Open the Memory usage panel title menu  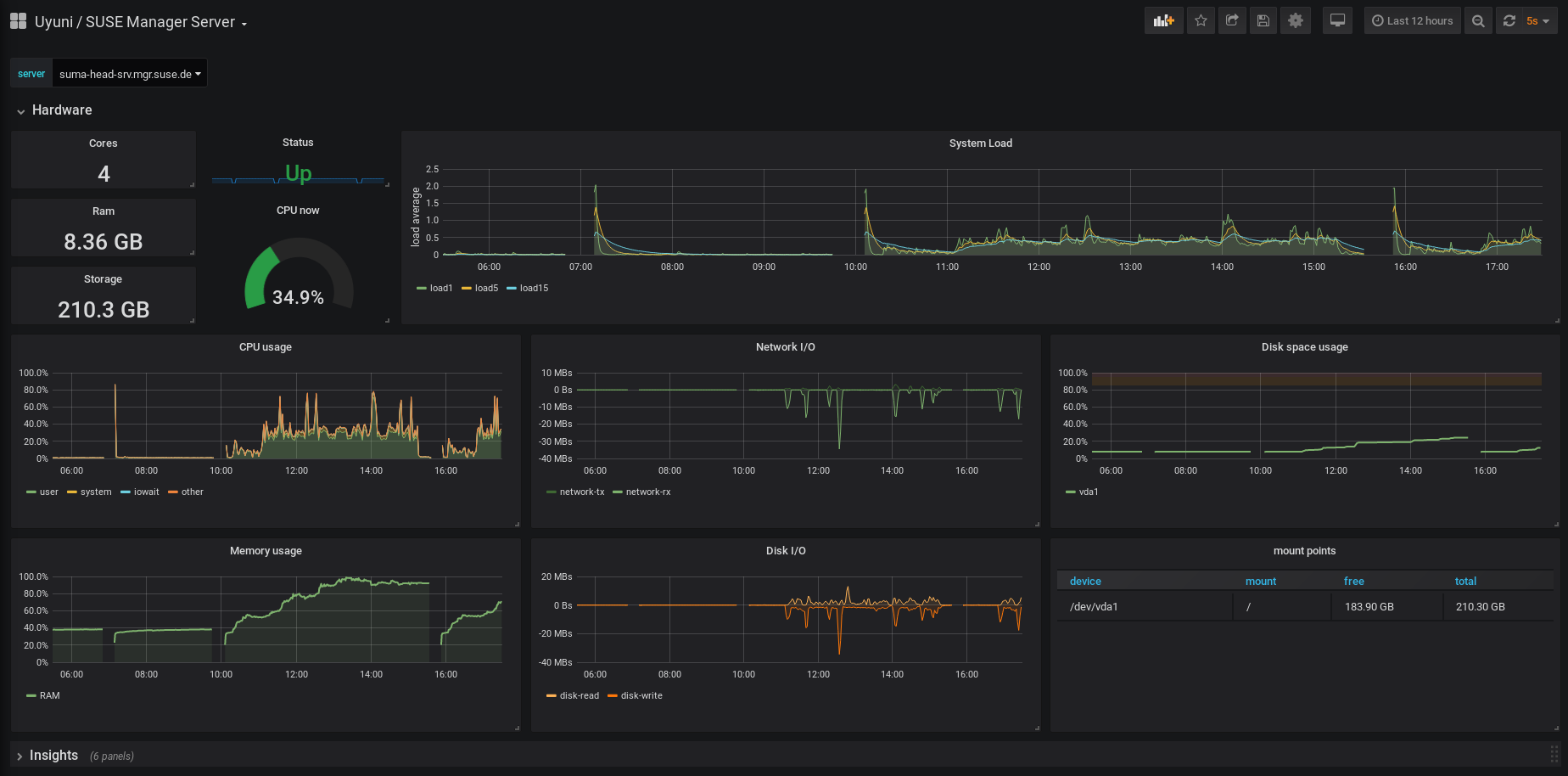click(266, 551)
